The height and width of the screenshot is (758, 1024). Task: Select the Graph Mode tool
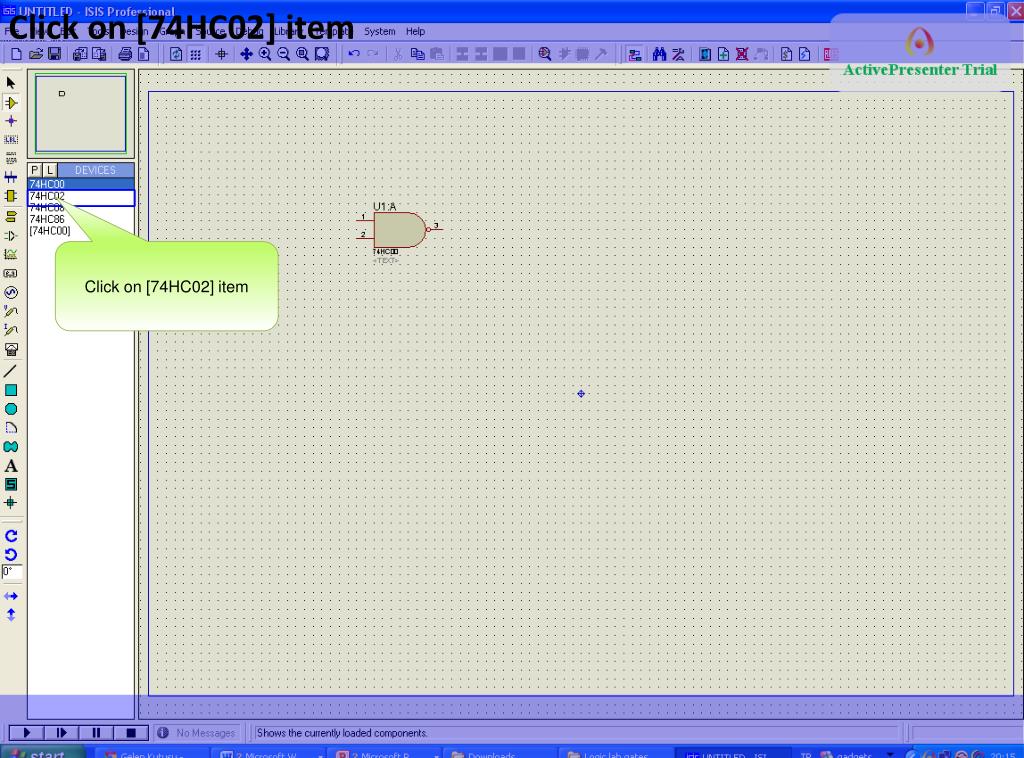point(10,255)
